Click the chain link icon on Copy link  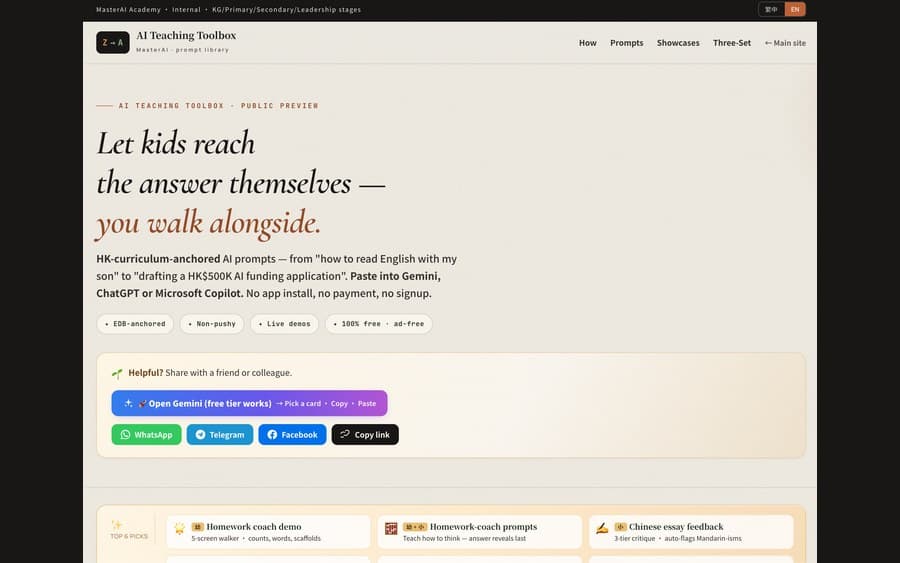pyautogui.click(x=344, y=434)
